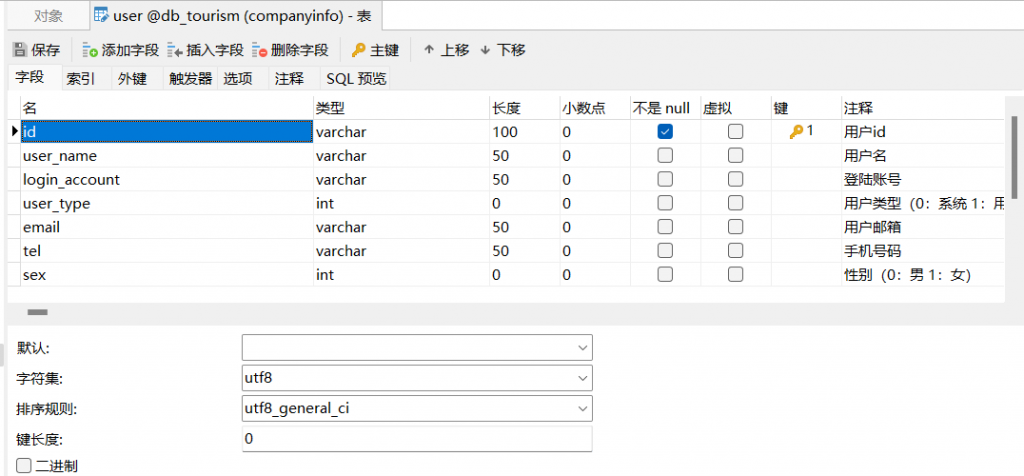Click the key icon in id row

[x=797, y=132]
